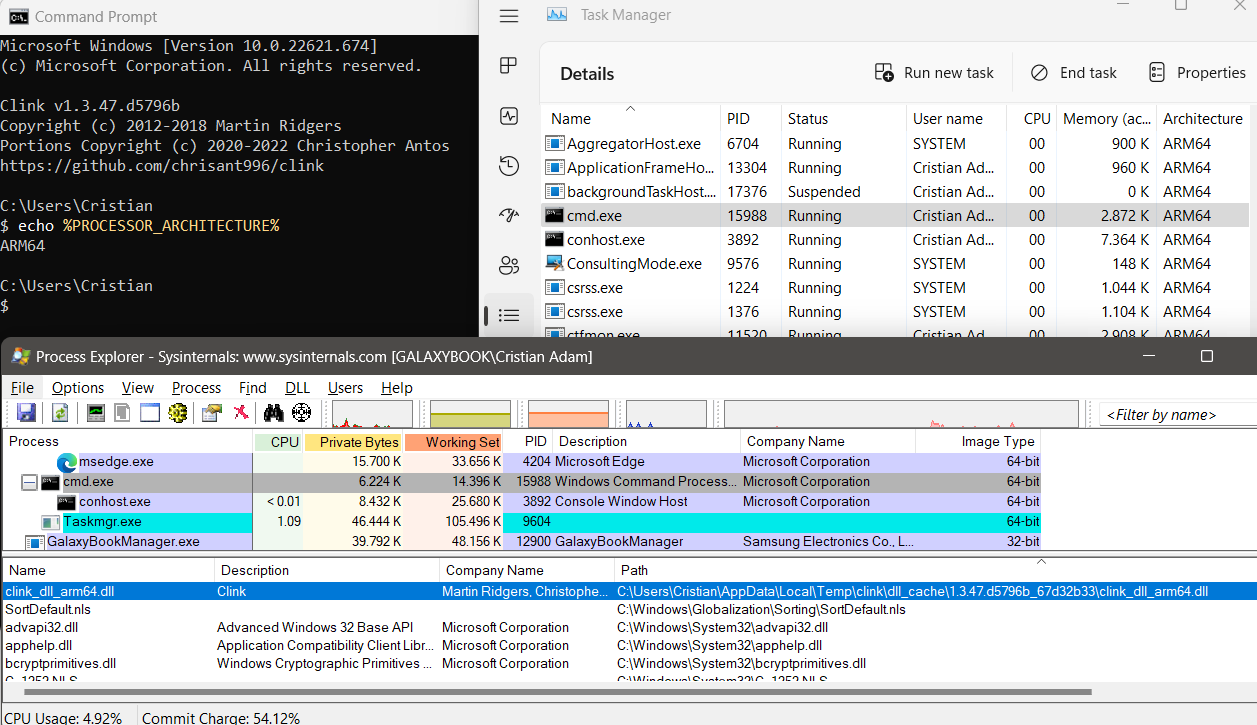Click the yellow commit history mini graph

(x=470, y=413)
